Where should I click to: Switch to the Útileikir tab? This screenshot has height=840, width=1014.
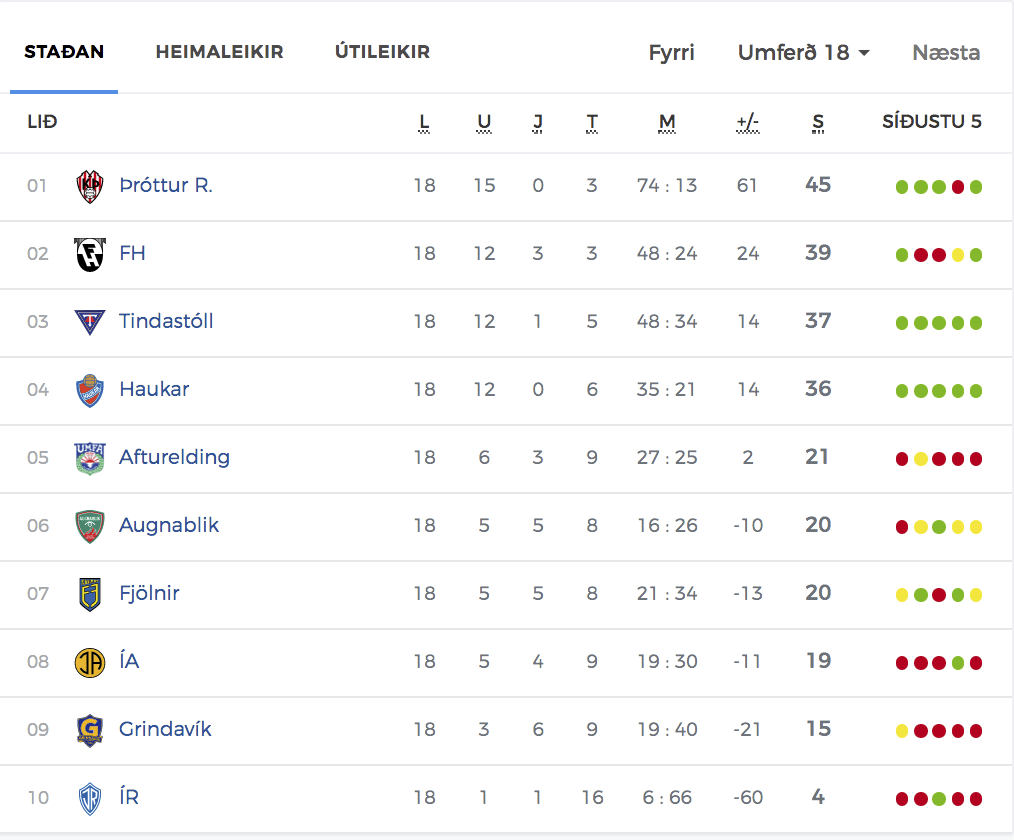click(x=382, y=52)
